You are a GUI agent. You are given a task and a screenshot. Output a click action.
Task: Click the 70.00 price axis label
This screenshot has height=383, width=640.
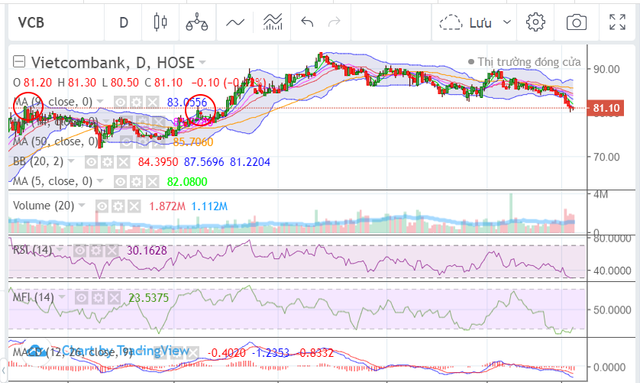[x=607, y=157]
